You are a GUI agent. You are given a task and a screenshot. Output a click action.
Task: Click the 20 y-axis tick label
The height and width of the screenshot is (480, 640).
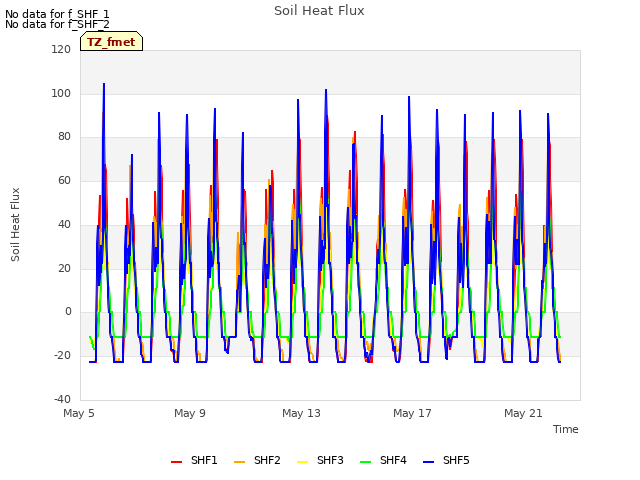click(64, 269)
